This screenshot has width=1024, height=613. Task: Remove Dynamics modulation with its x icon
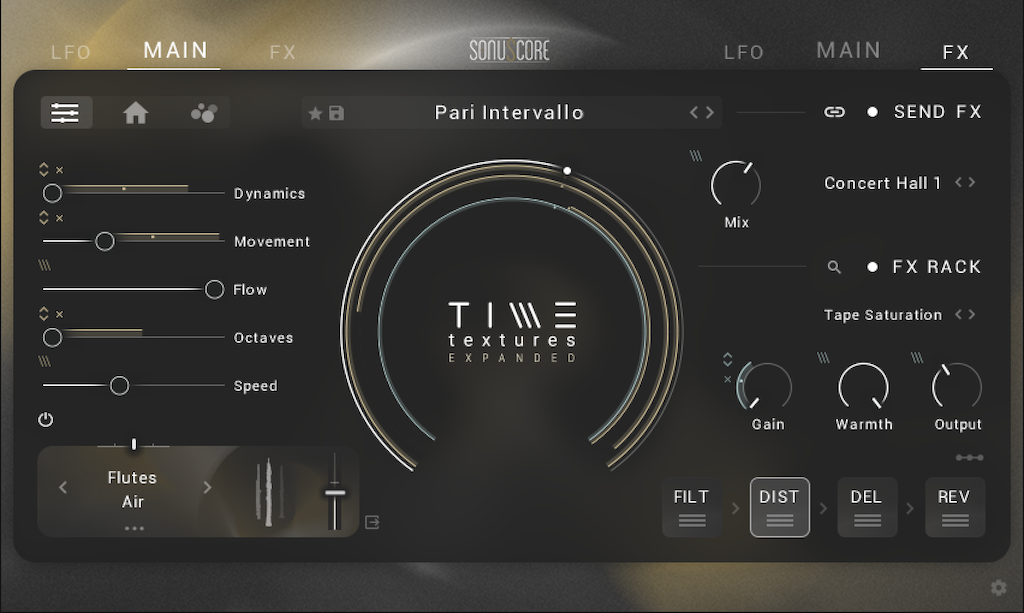tap(59, 170)
